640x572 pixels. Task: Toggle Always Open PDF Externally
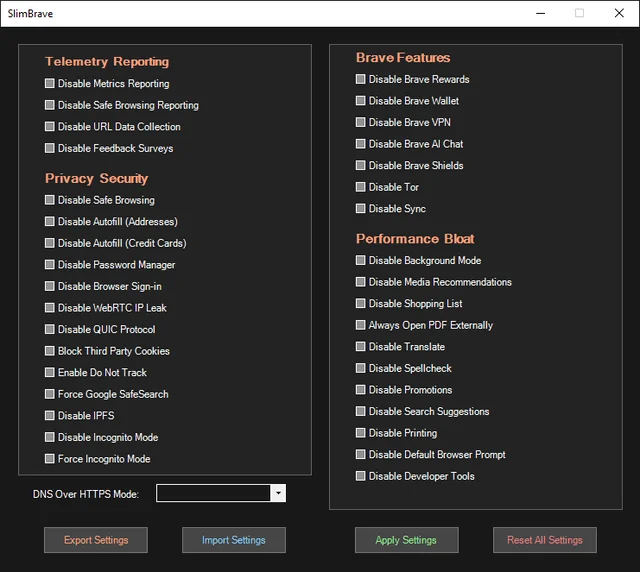(x=360, y=325)
